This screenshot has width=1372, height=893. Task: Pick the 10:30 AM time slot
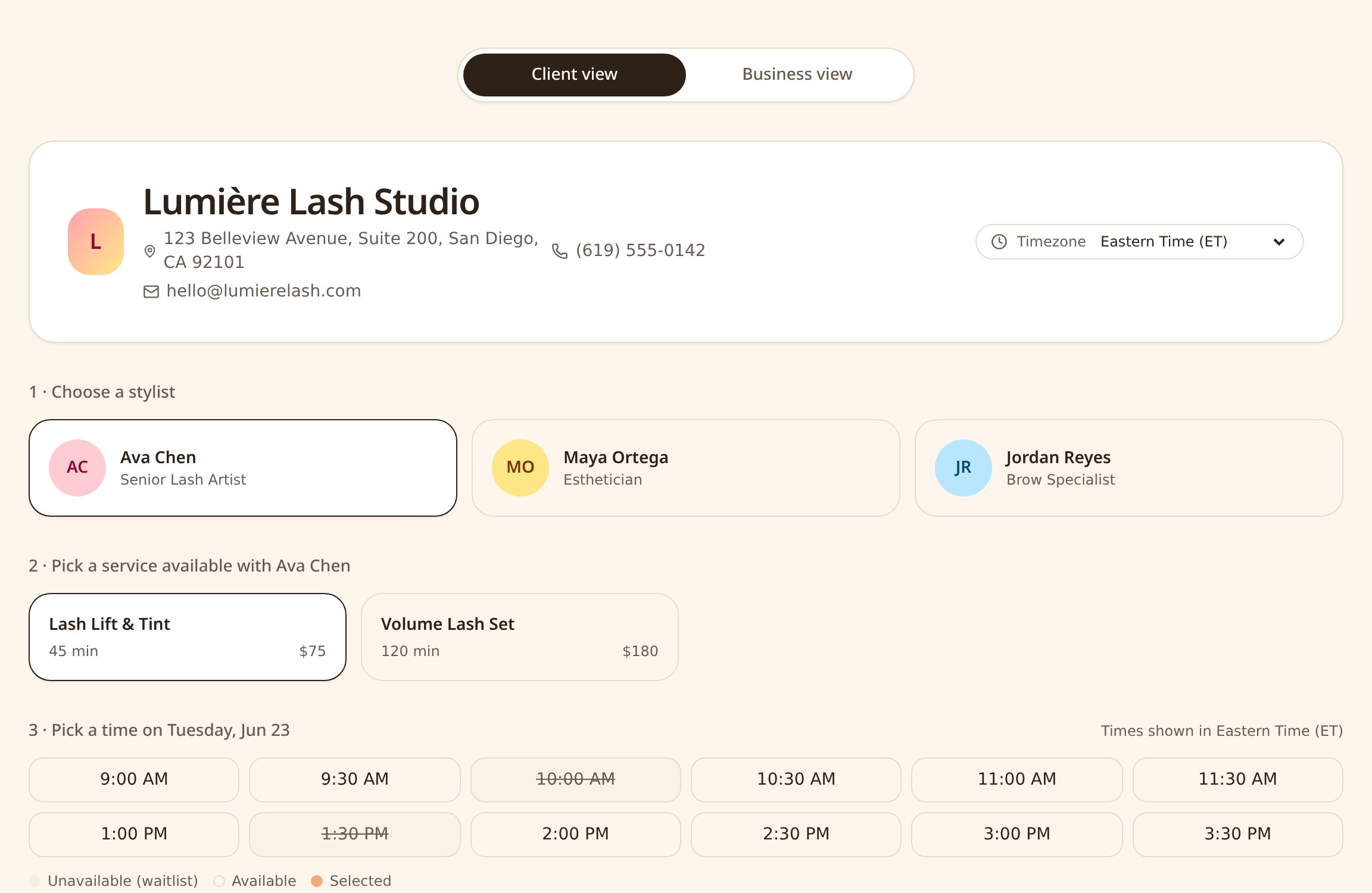pyautogui.click(x=796, y=780)
